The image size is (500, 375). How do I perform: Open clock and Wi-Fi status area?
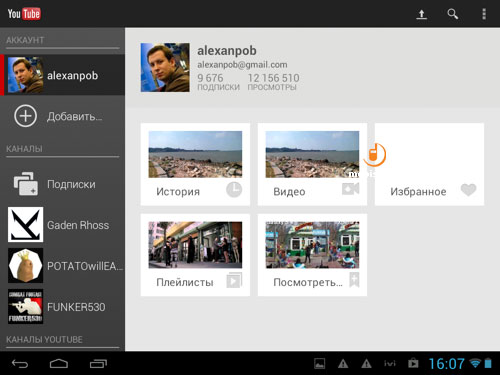460,363
